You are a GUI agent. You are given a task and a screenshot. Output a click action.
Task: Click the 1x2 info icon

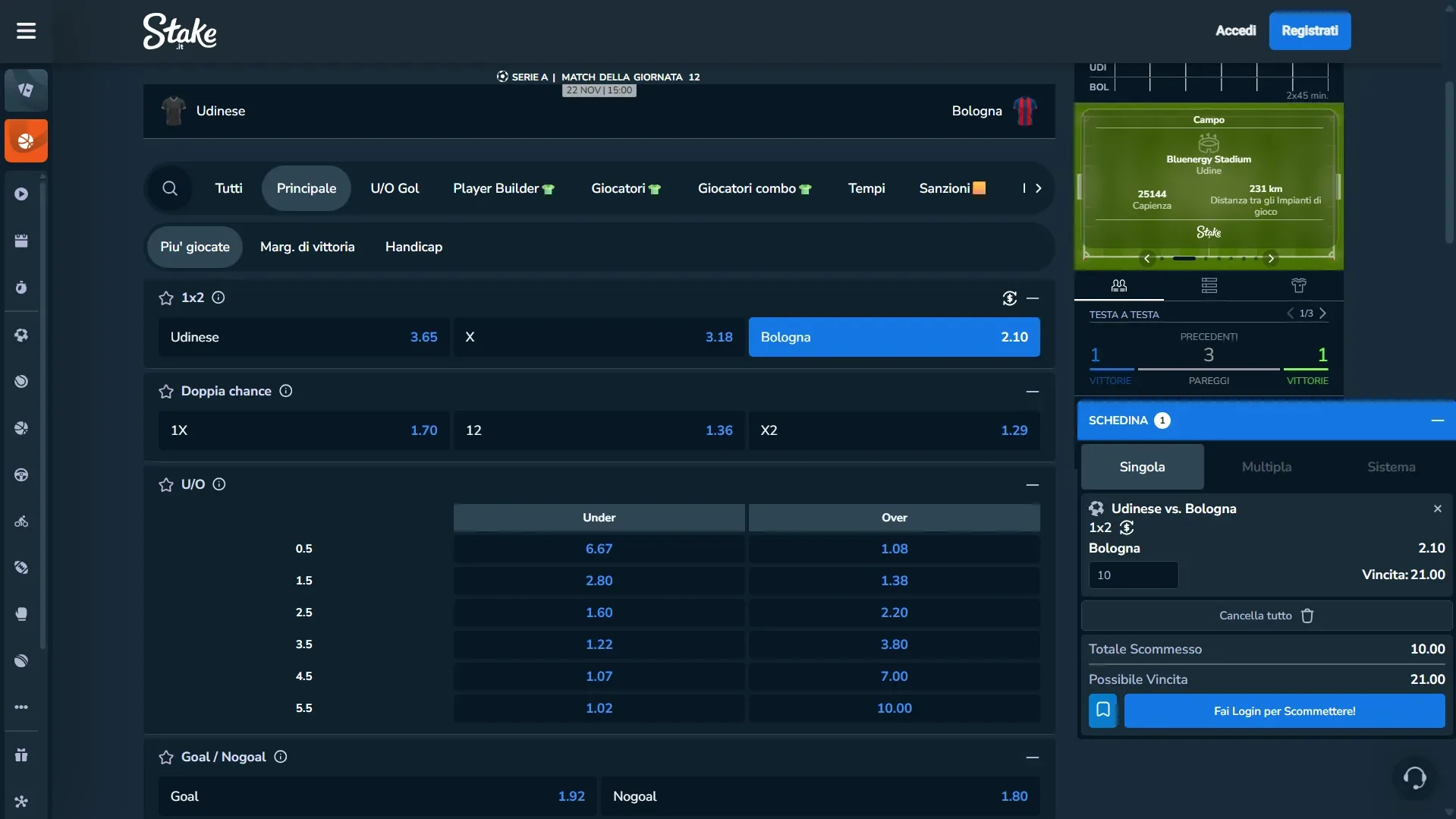coord(219,298)
